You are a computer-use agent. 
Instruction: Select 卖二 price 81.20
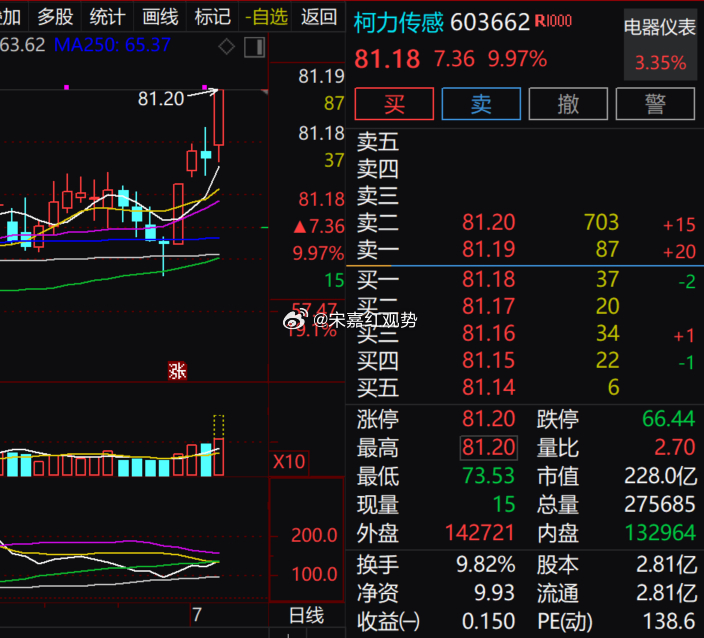tap(489, 222)
